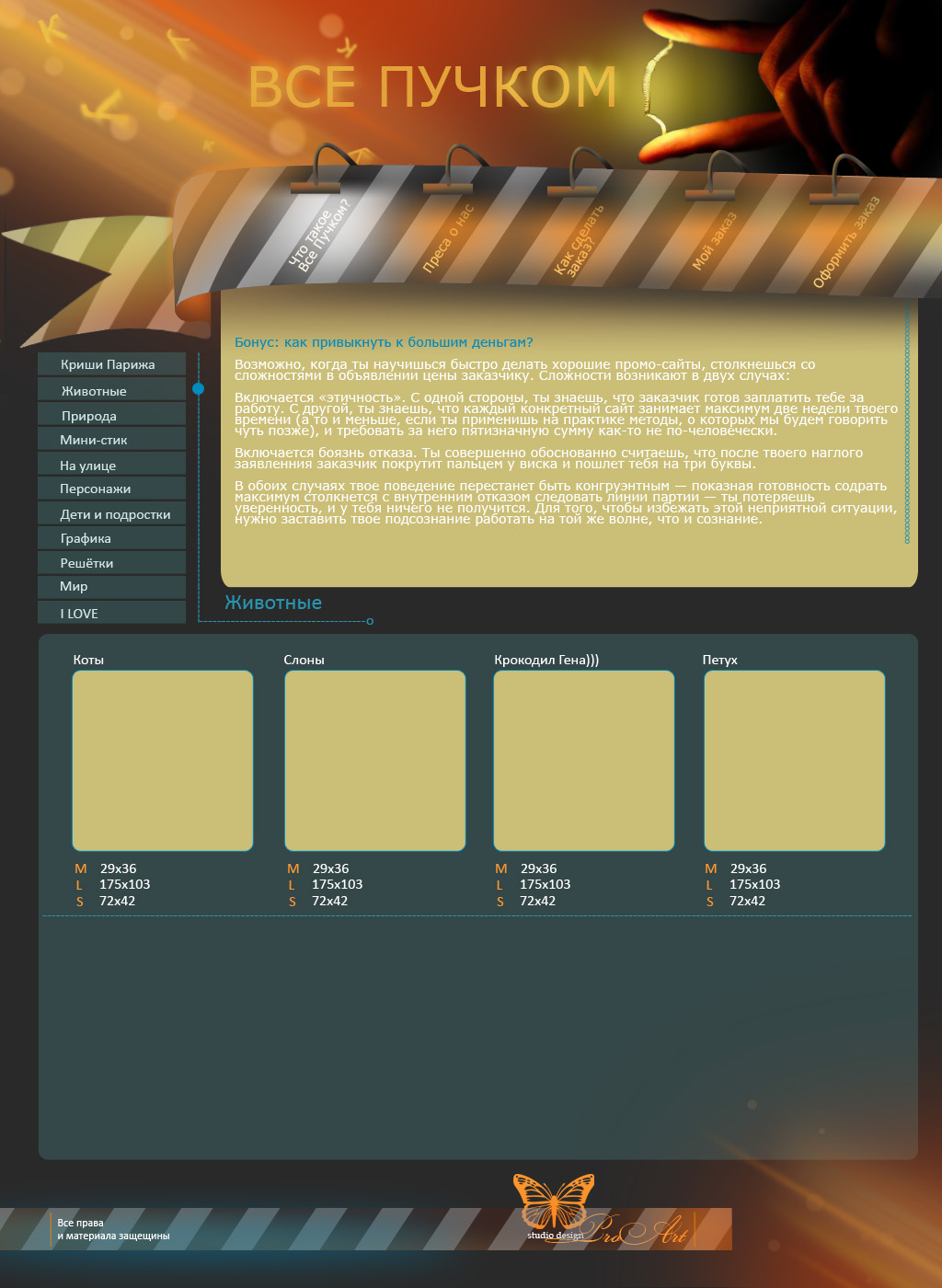Click the article's dotted blue scrollbar
The height and width of the screenshot is (1288, 942).
point(907,420)
